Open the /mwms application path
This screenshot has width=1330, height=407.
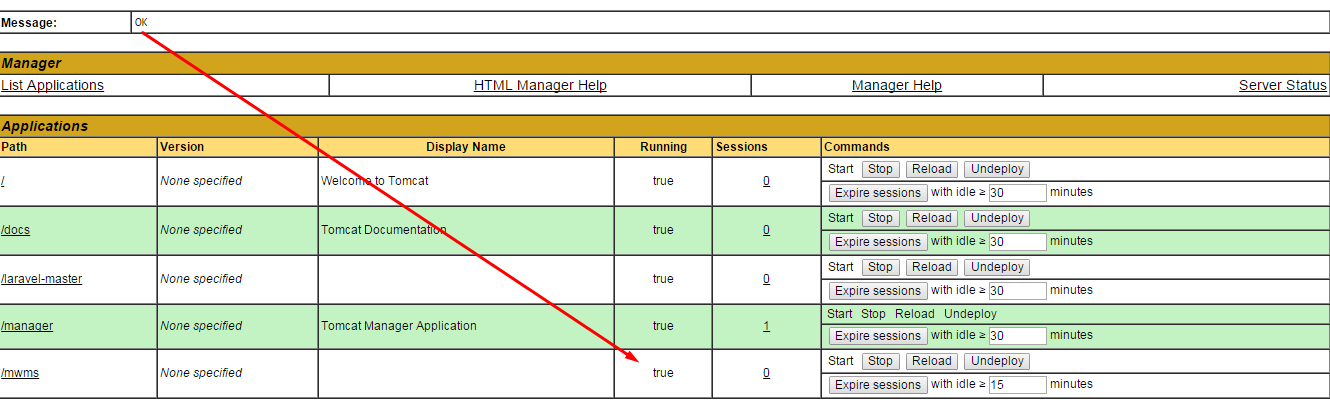[20, 373]
